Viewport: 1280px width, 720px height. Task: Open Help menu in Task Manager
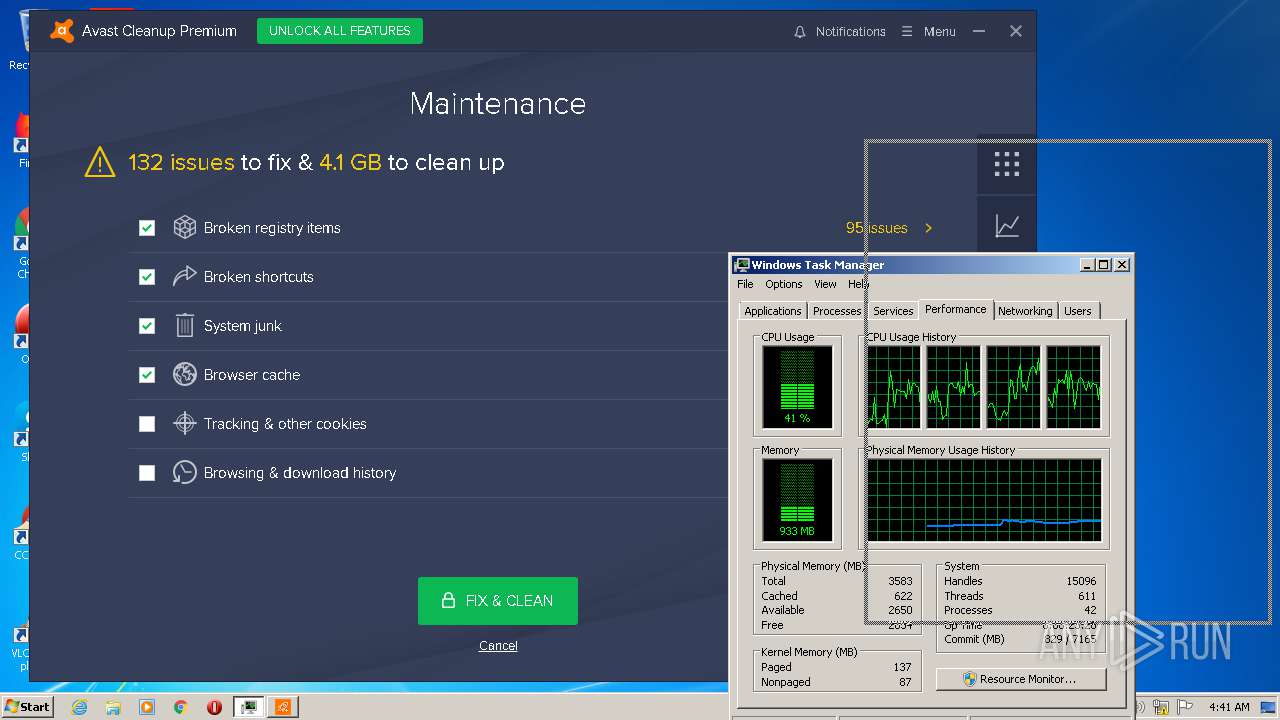pyautogui.click(x=859, y=284)
